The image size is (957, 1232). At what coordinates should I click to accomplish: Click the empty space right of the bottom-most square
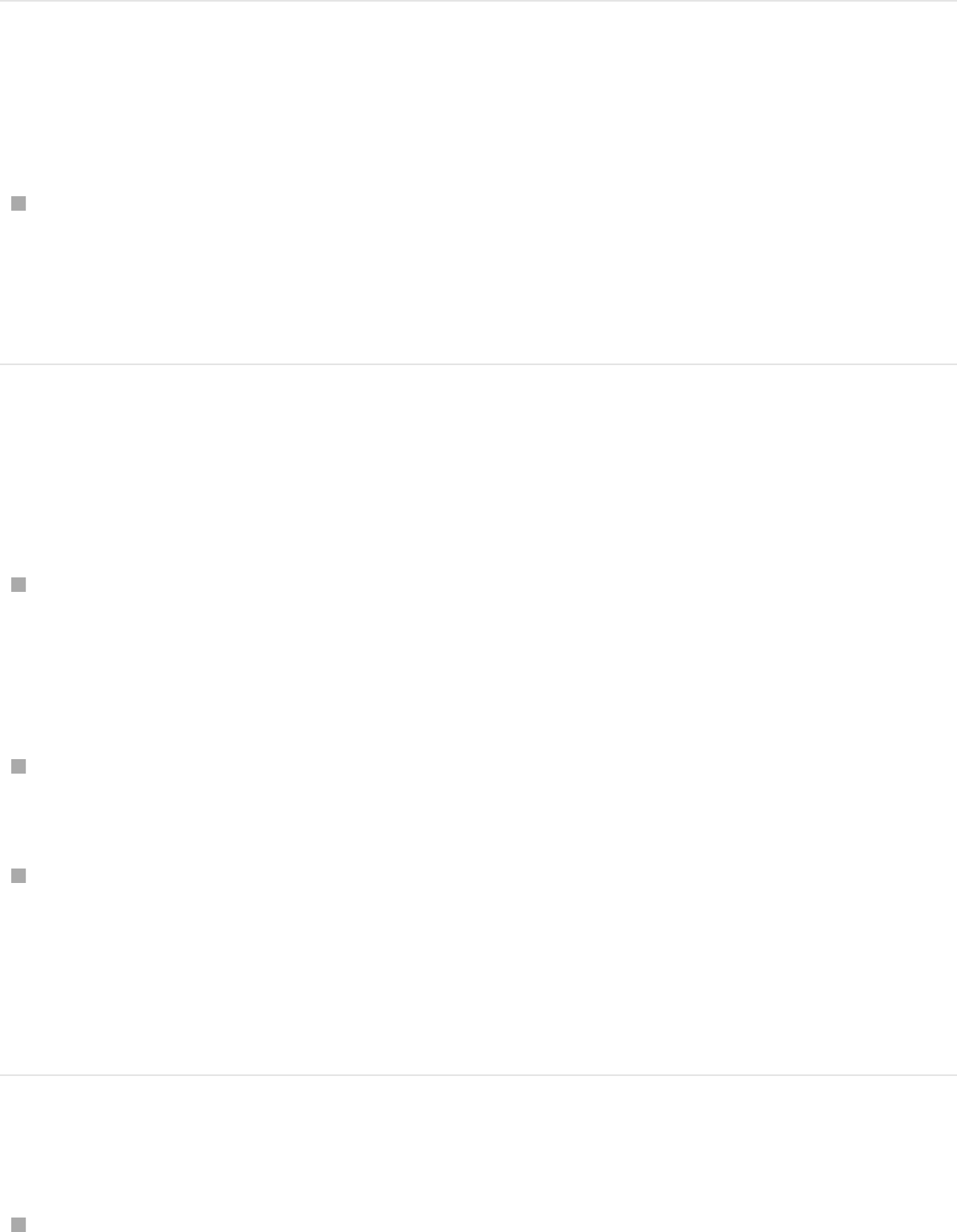491,1225
